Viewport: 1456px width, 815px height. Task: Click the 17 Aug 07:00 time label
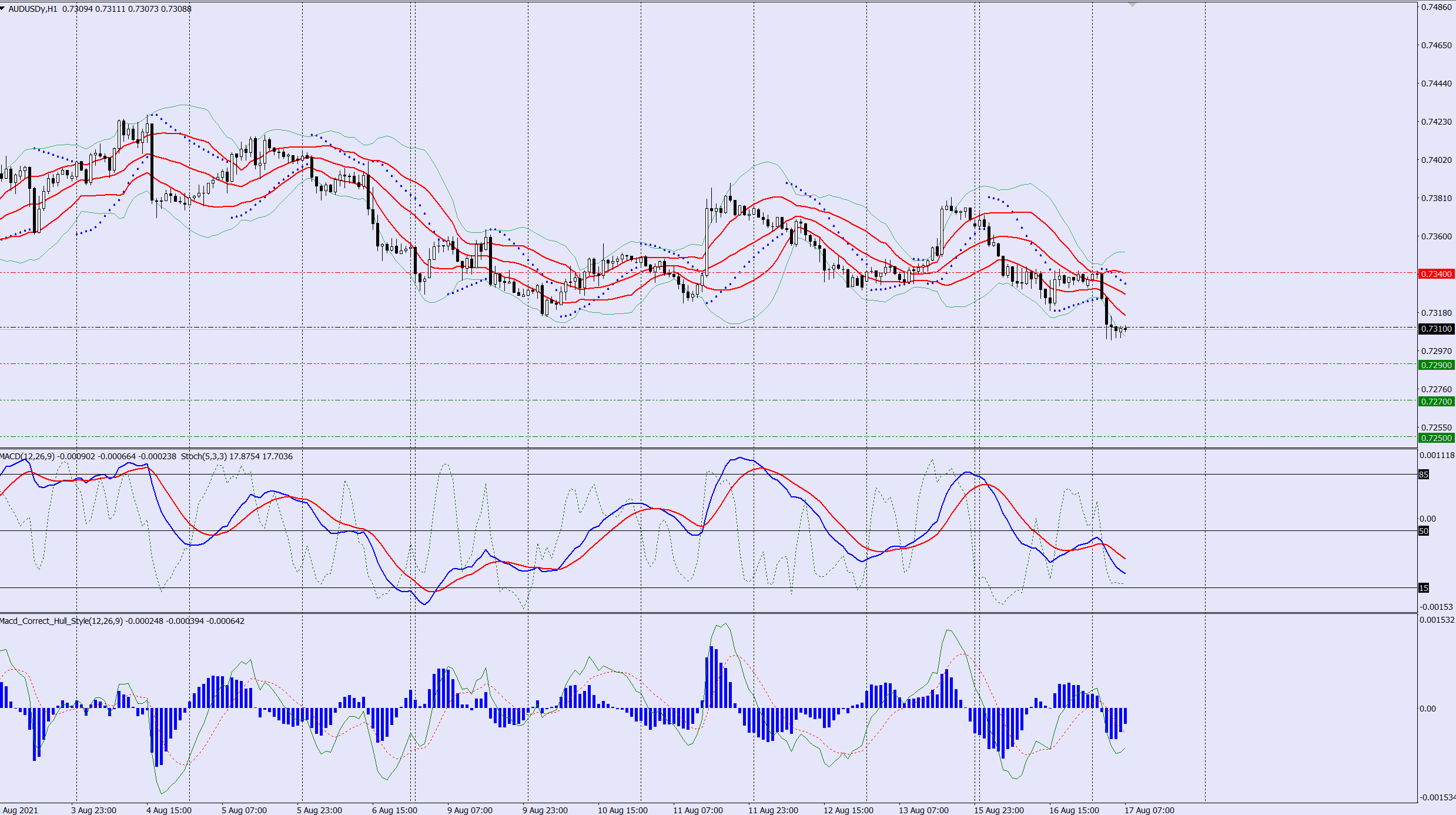point(1149,810)
